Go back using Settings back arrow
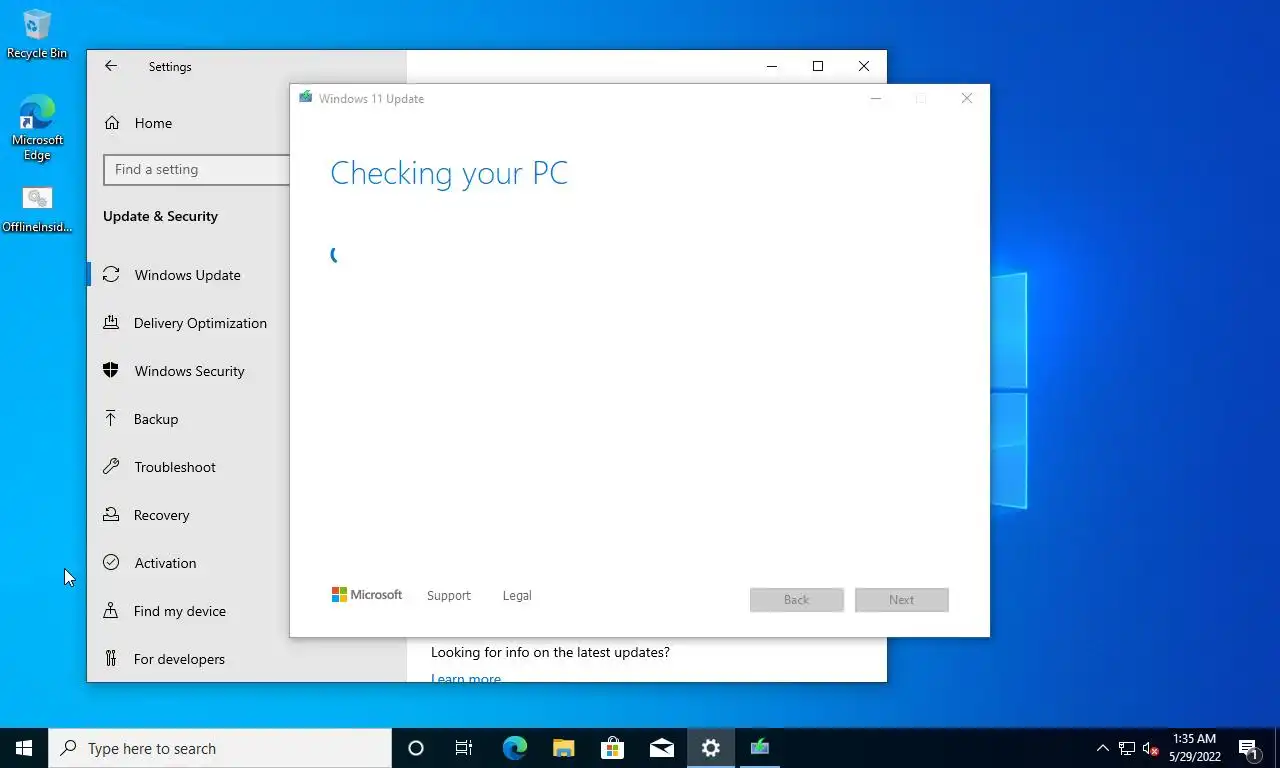This screenshot has width=1280, height=768. pos(111,66)
